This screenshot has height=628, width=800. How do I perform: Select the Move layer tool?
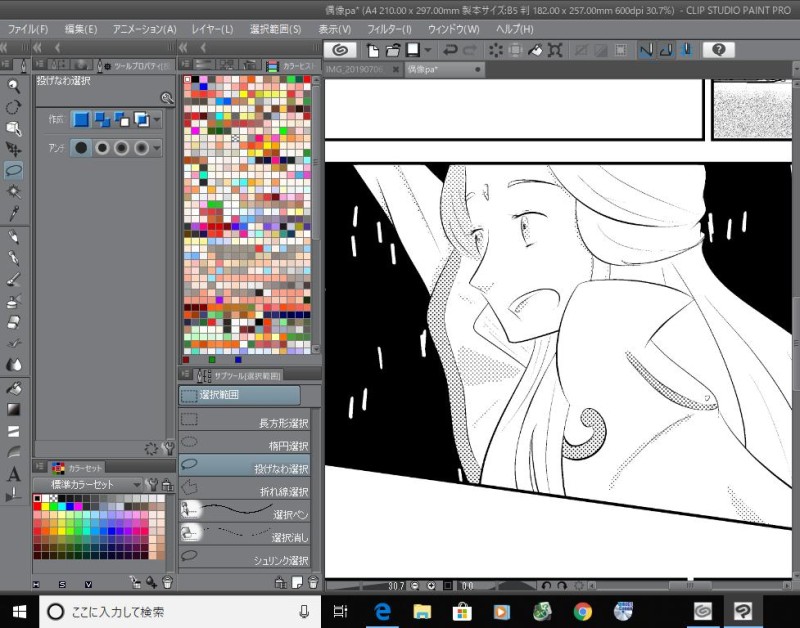point(14,149)
